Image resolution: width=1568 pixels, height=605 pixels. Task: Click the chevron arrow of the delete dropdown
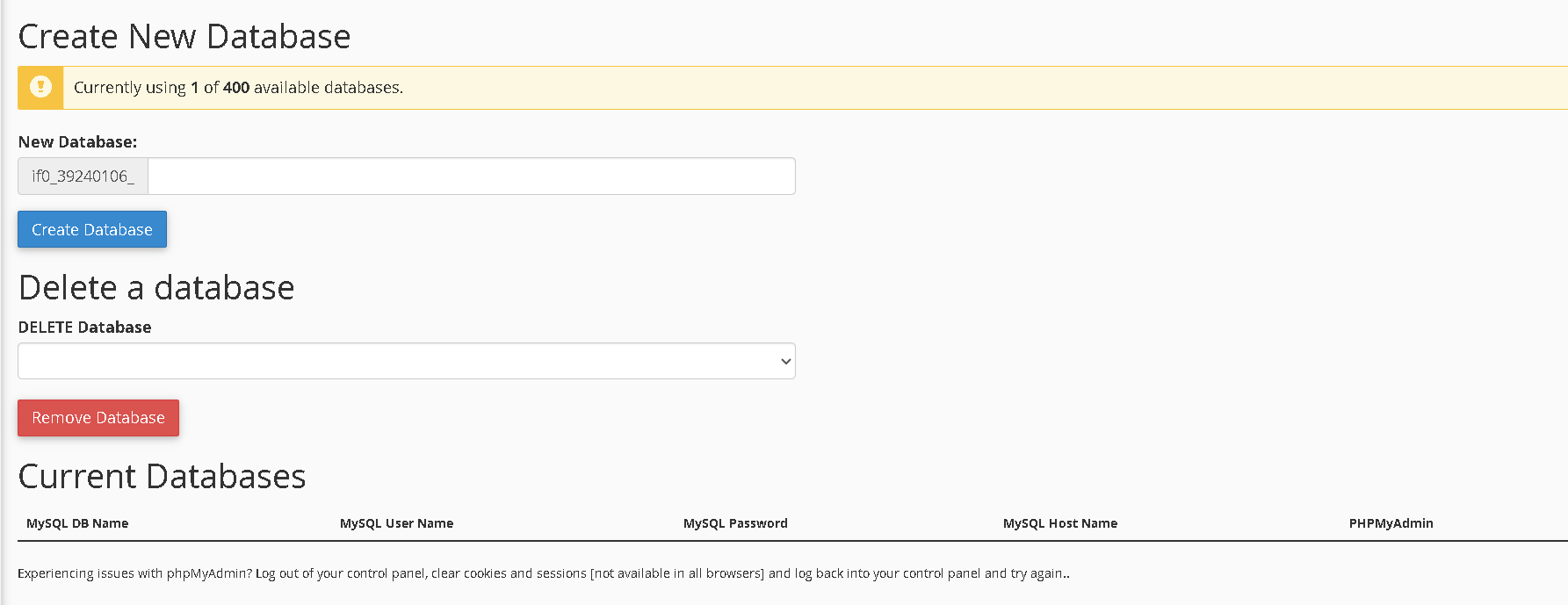point(786,362)
